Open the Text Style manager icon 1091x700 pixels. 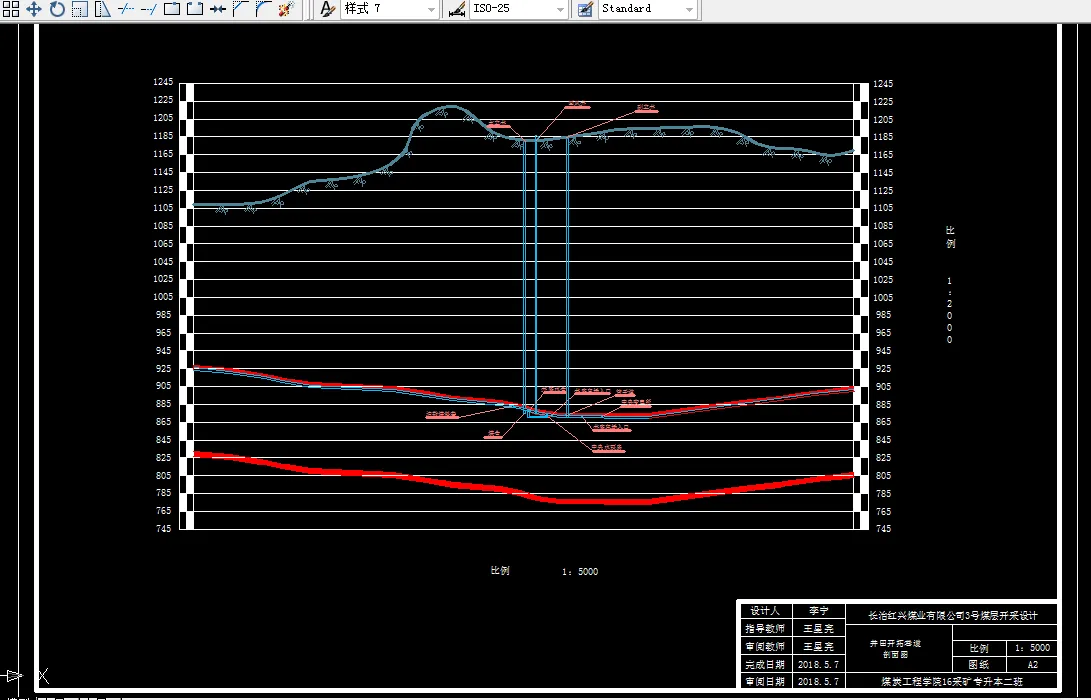click(327, 8)
